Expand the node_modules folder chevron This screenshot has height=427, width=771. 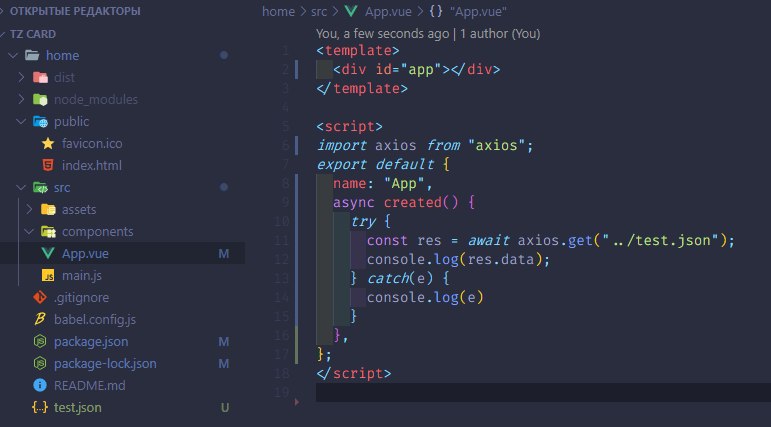21,99
